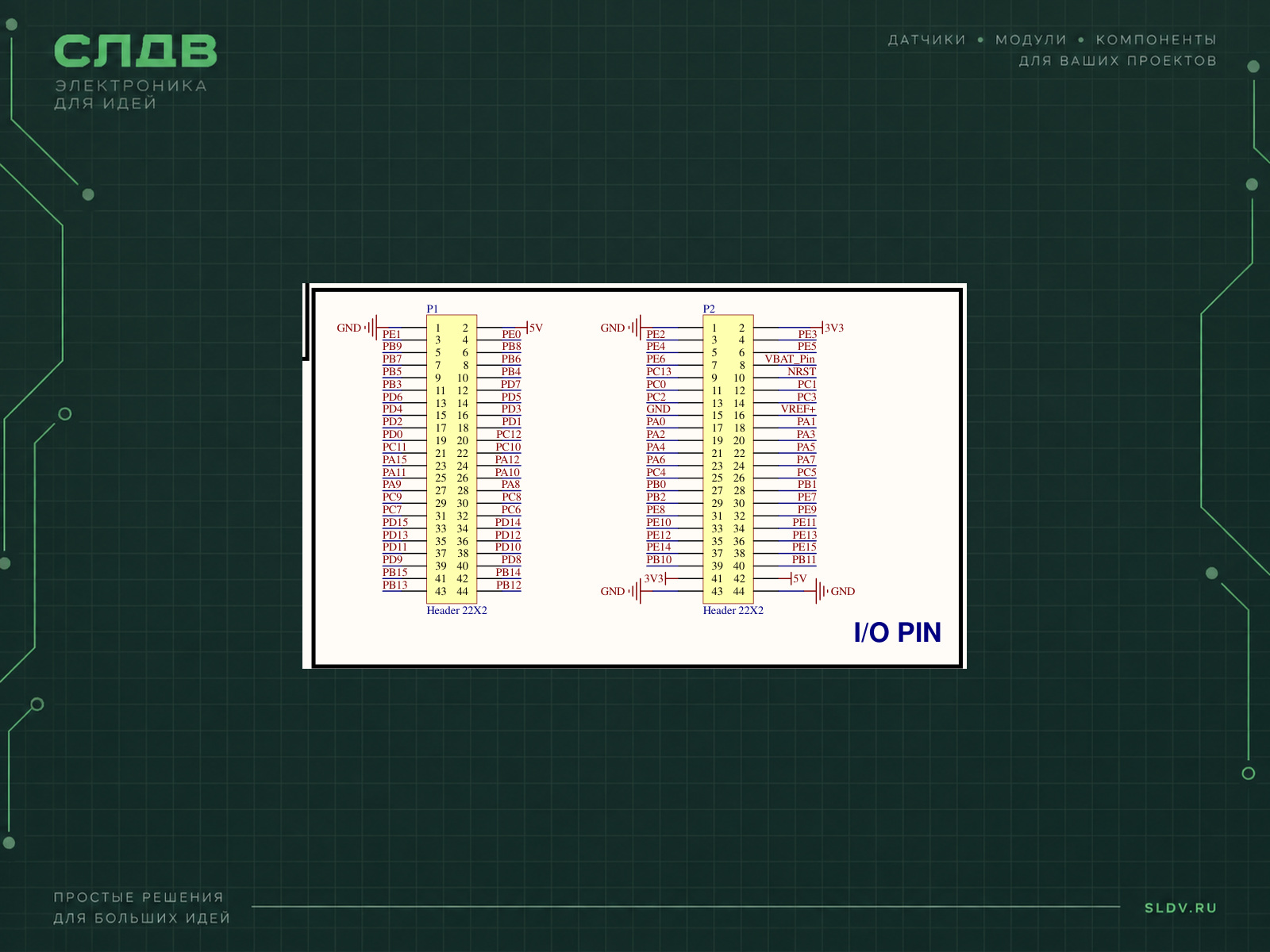The height and width of the screenshot is (952, 1270).
Task: Click the PE0 pin label
Action: [511, 334]
